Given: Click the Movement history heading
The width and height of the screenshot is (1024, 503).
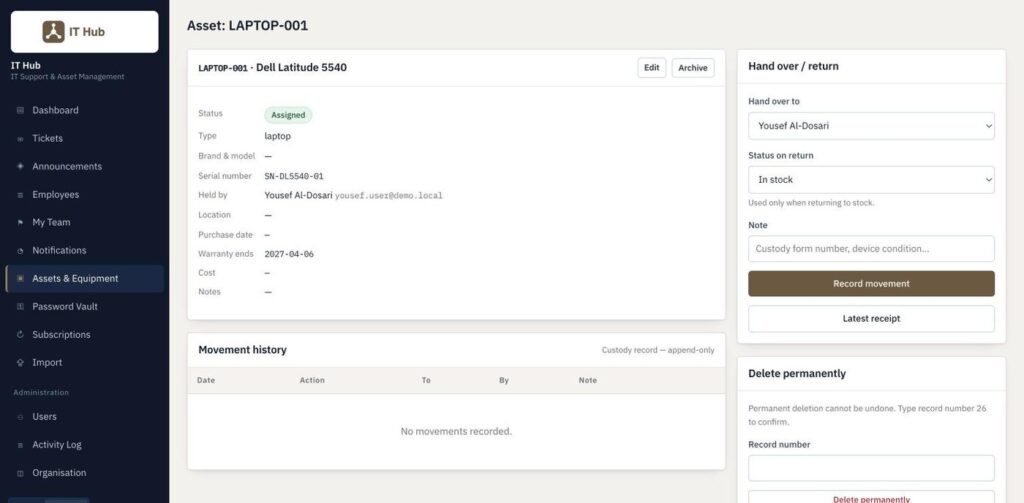Looking at the screenshot, I should point(242,350).
